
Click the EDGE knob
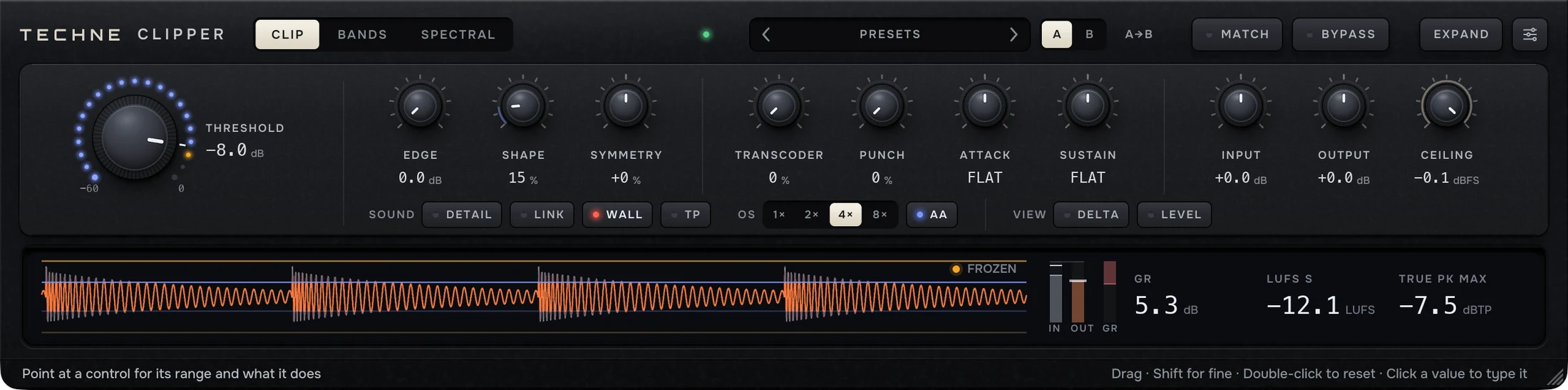coord(420,106)
